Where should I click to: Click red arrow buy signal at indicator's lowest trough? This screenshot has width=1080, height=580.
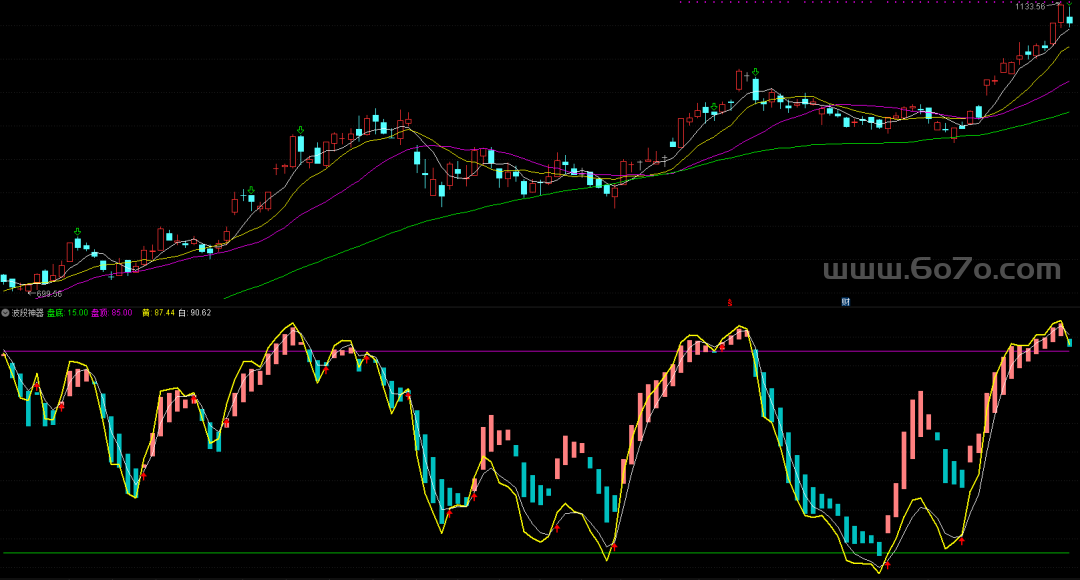[x=887, y=565]
